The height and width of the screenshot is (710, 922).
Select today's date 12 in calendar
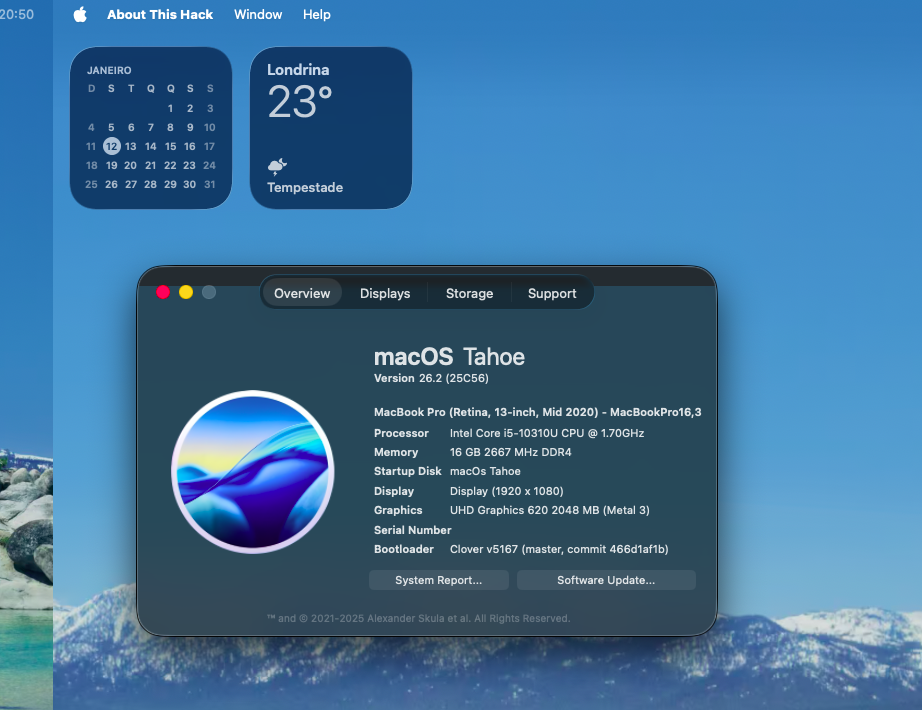tap(112, 146)
